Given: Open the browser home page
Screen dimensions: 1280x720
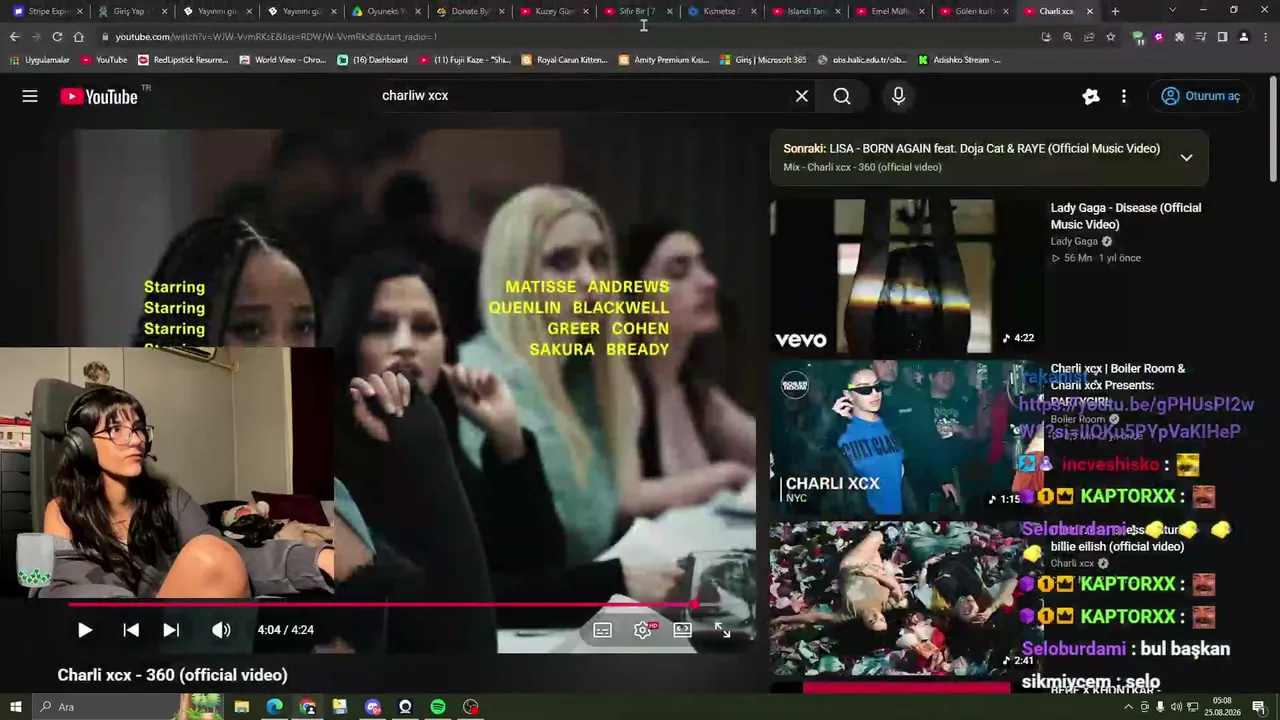Looking at the screenshot, I should (x=78, y=37).
